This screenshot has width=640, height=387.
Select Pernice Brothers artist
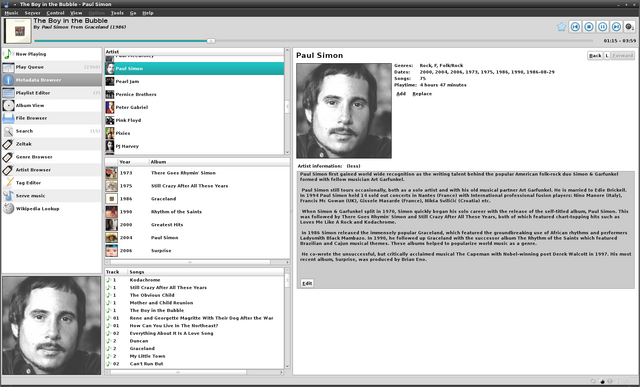tap(194, 94)
